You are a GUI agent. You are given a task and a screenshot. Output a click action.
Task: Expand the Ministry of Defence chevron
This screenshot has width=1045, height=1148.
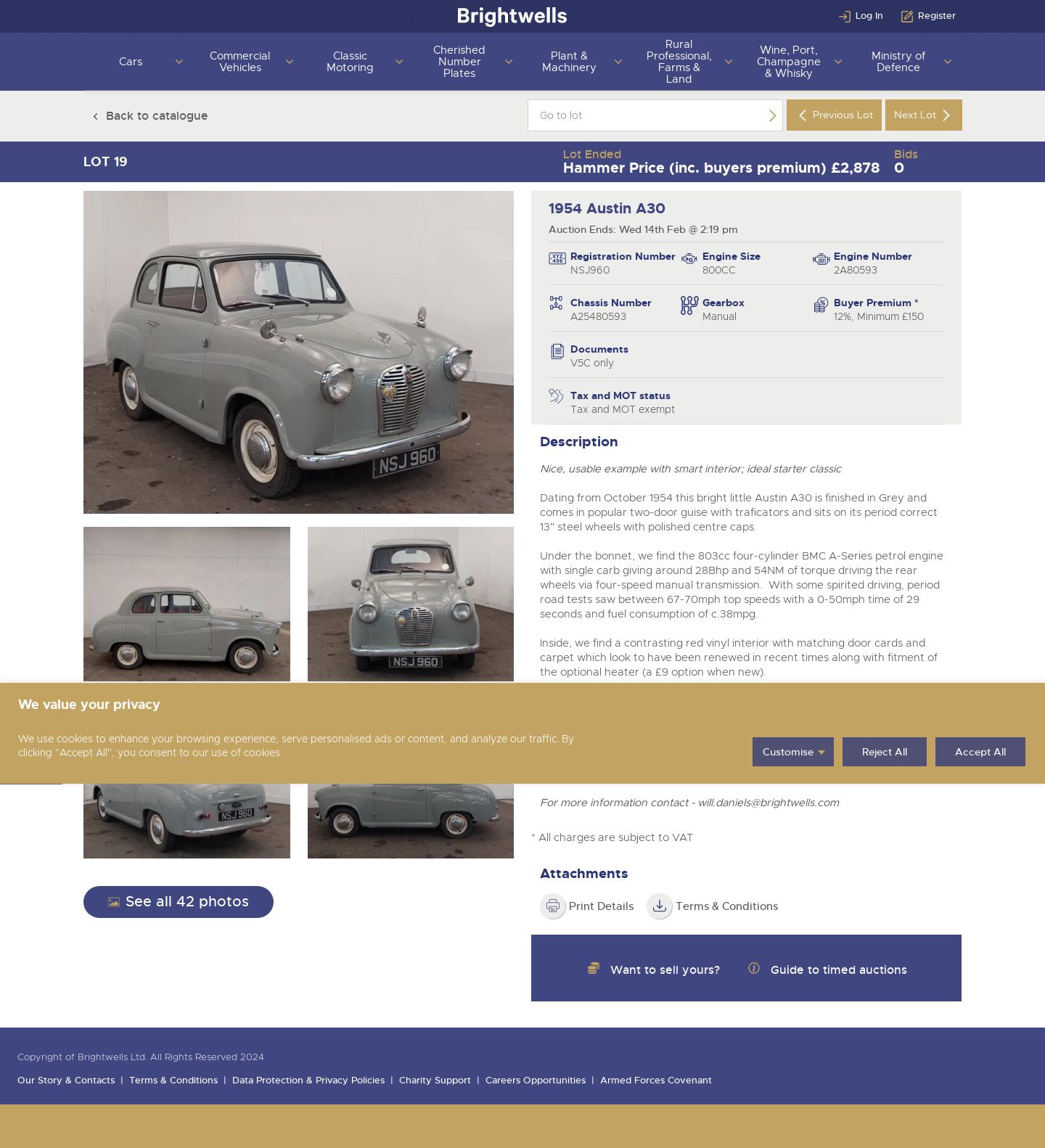click(x=948, y=62)
